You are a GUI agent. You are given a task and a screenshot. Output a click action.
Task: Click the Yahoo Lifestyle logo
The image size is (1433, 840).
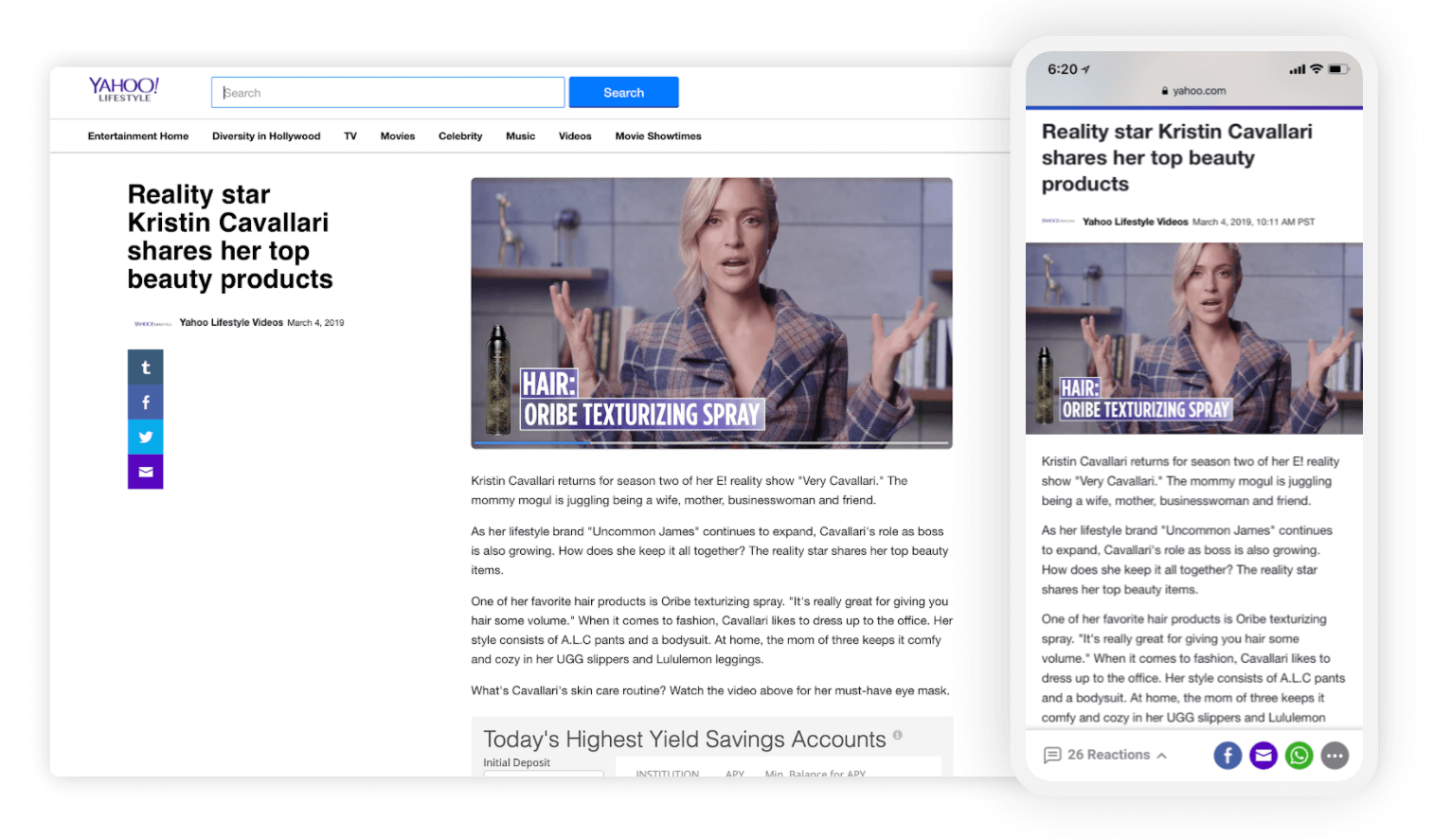pos(123,90)
